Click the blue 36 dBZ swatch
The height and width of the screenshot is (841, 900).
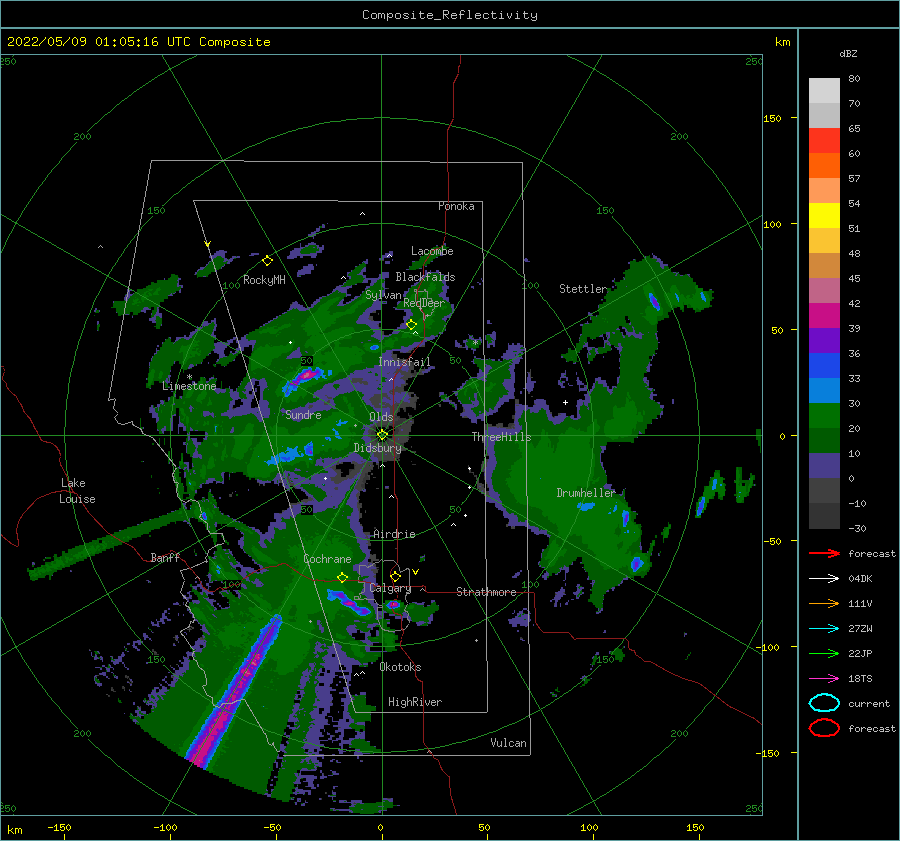click(824, 365)
